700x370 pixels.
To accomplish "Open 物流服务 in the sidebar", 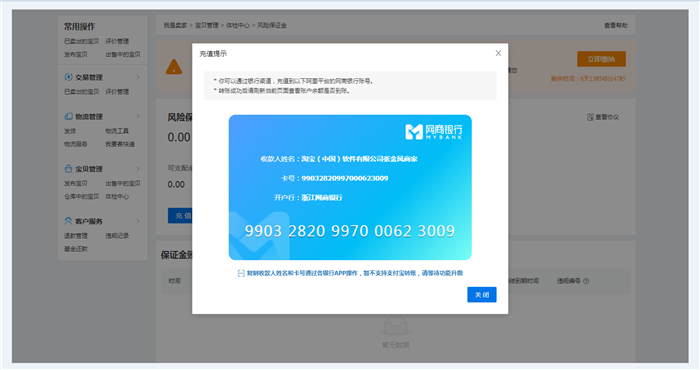I will (75, 144).
